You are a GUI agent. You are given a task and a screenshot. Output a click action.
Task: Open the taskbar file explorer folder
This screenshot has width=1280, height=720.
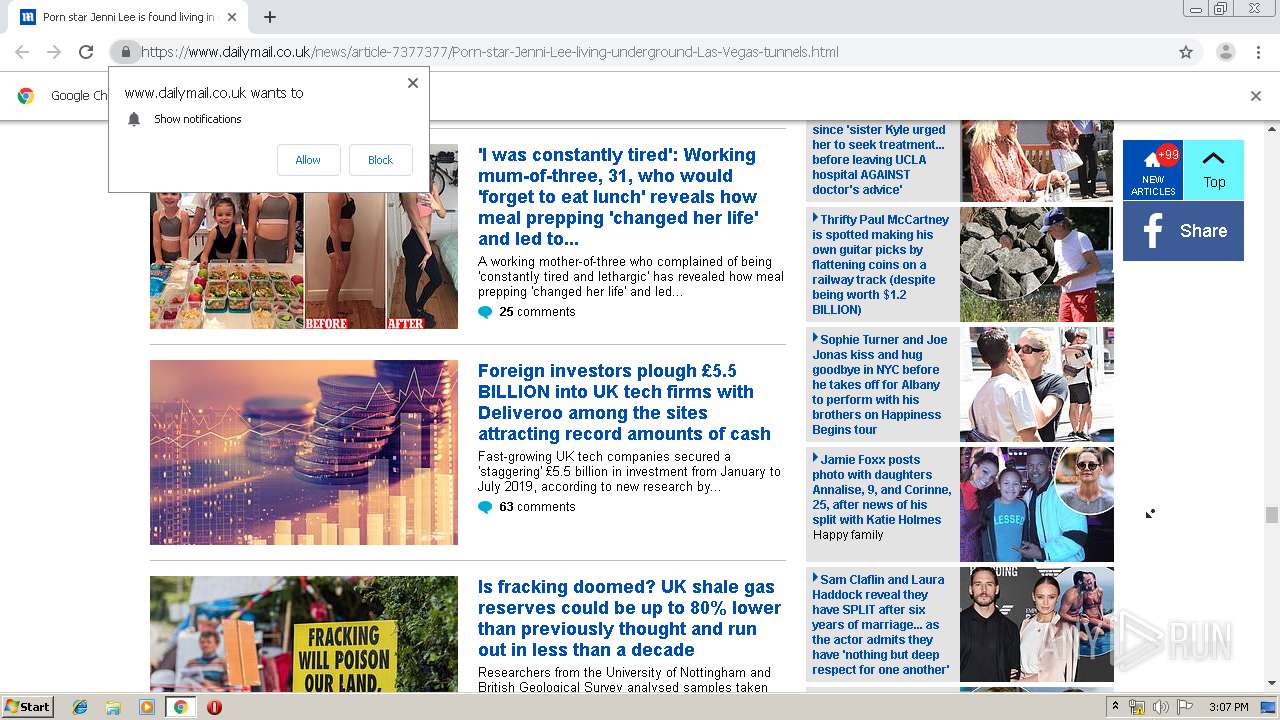point(113,707)
